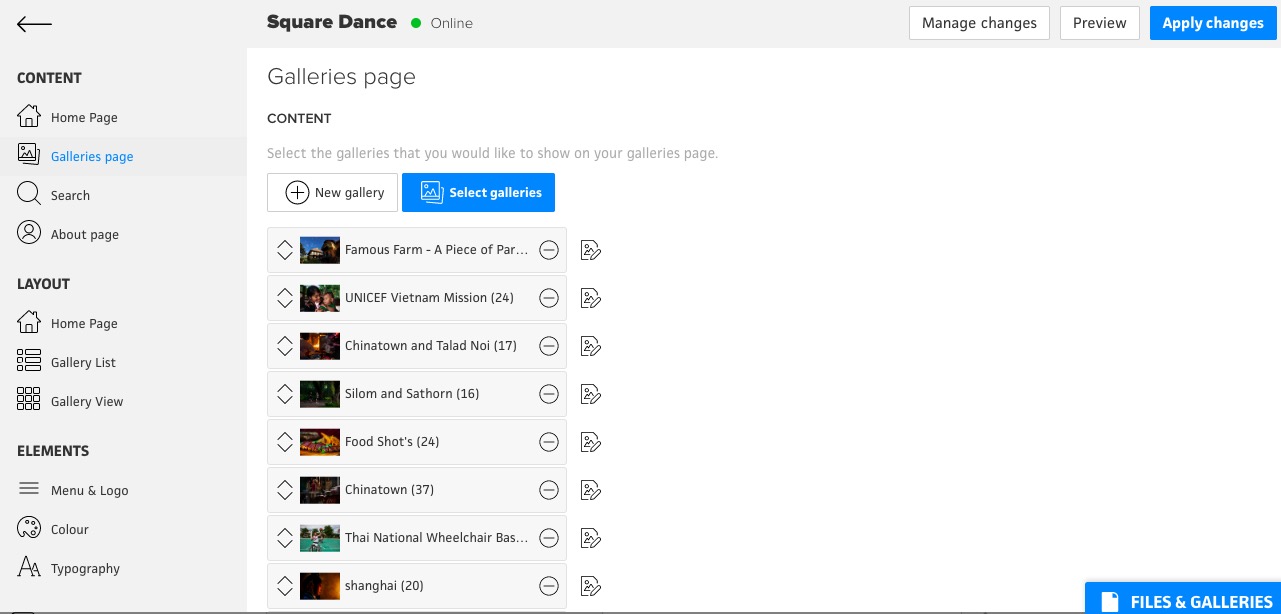The height and width of the screenshot is (614, 1281).
Task: Open Gallery View layout settings
Action: pos(71,401)
